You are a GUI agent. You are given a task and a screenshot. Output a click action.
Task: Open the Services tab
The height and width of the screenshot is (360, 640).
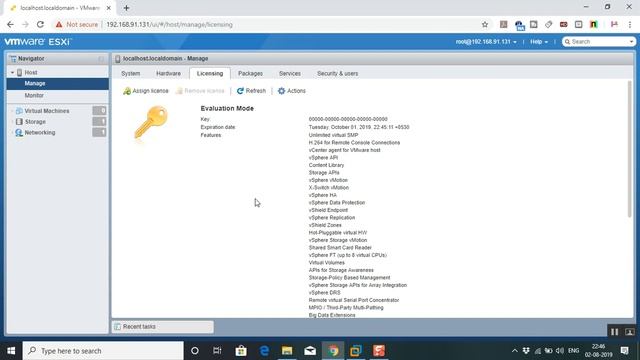[x=290, y=73]
